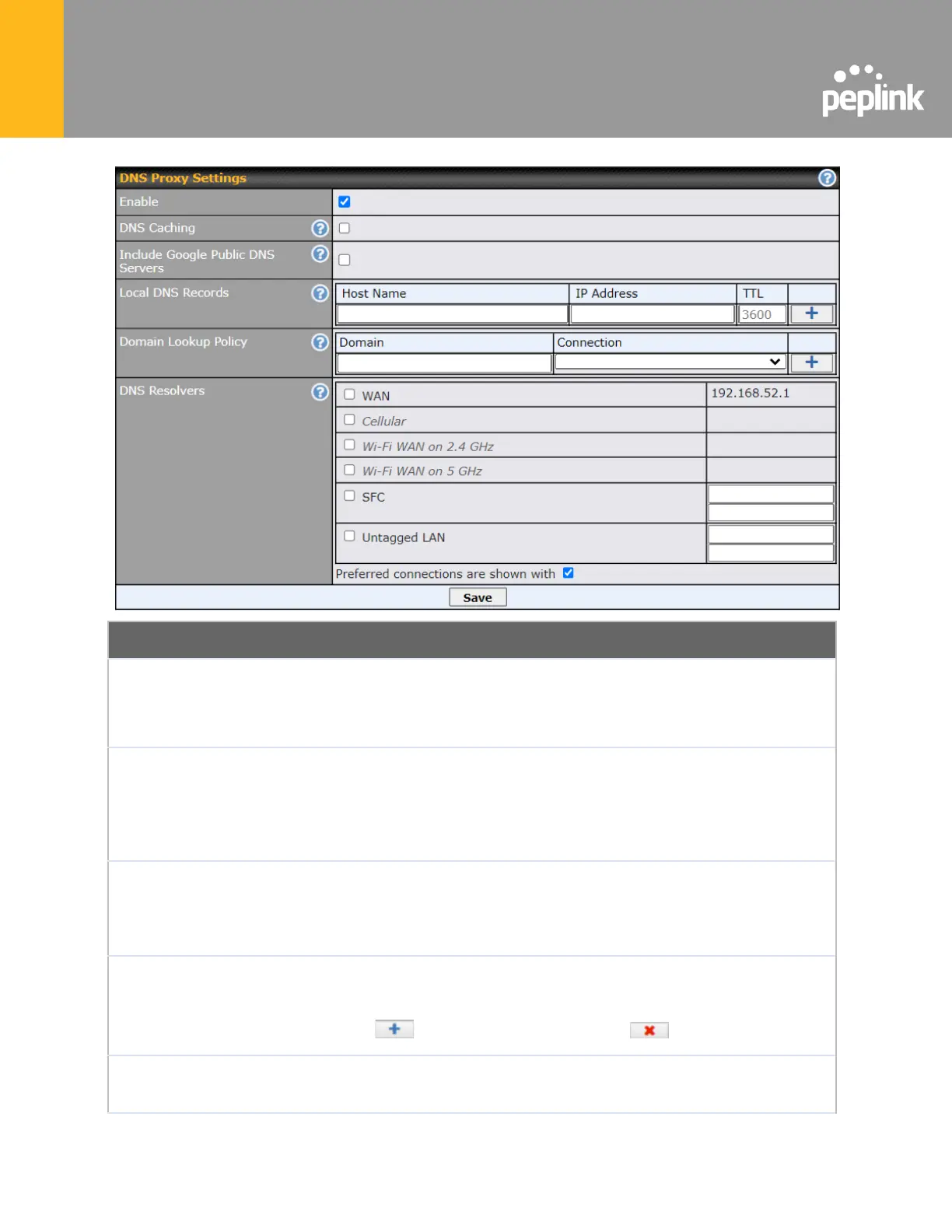952x1232 pixels.
Task: Check the SFC resolver checkbox
Action: pyautogui.click(x=349, y=495)
